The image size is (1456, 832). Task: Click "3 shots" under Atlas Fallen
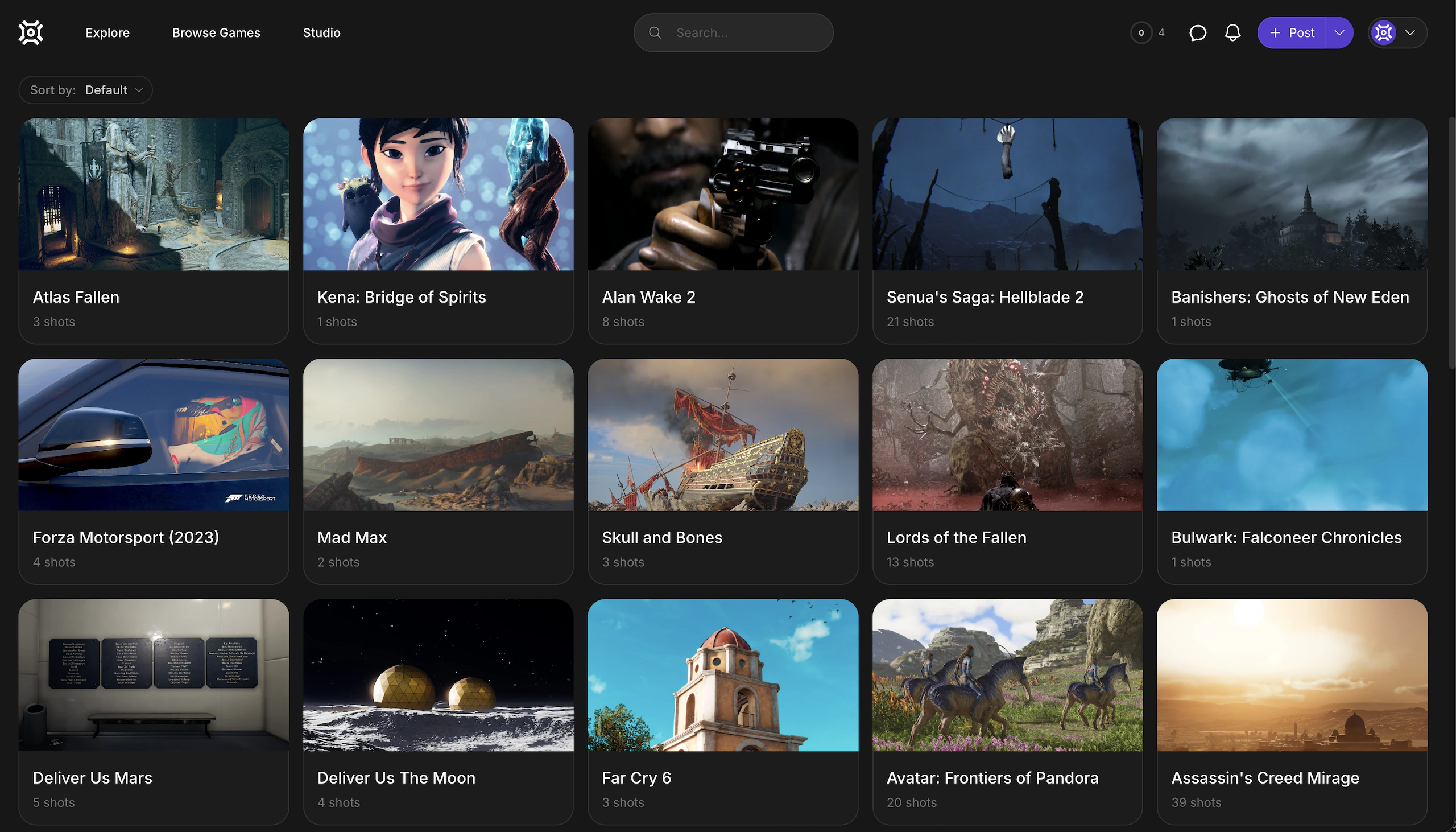[x=53, y=322]
